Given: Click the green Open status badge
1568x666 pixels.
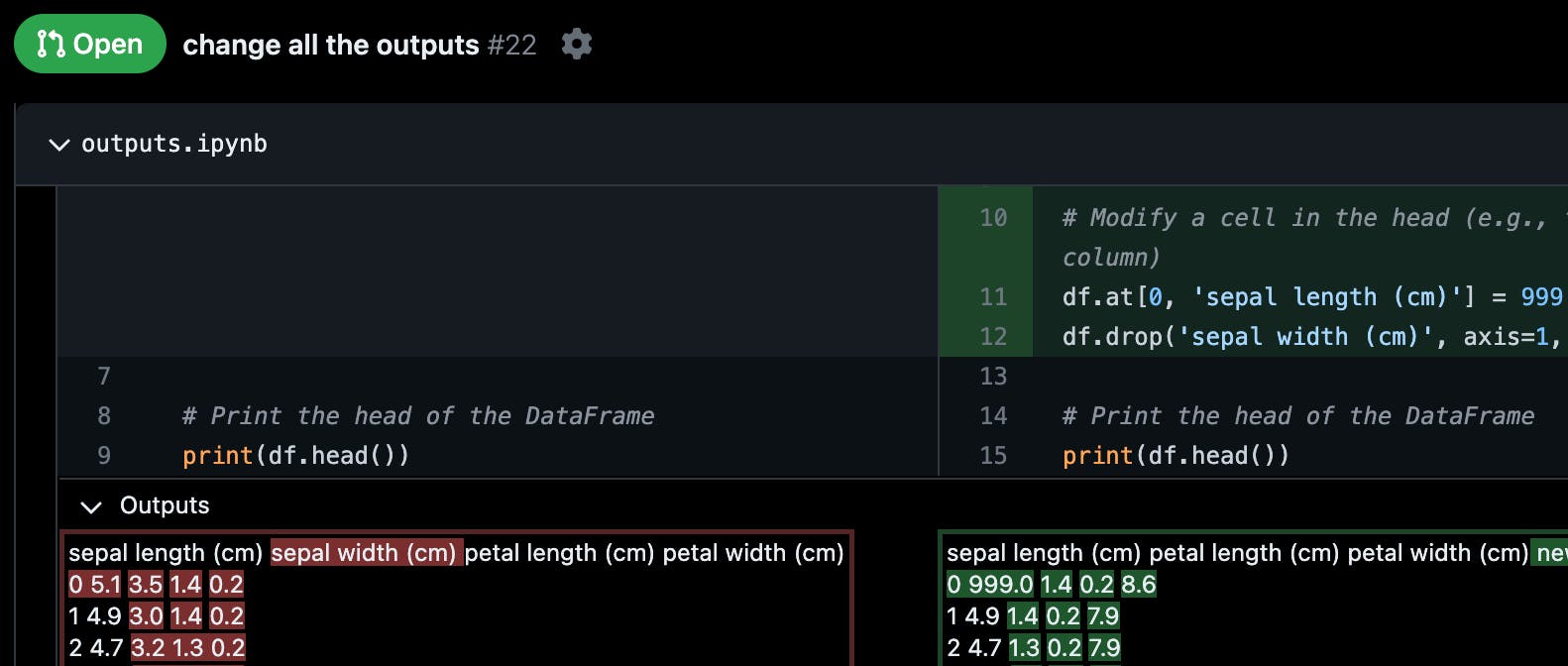Looking at the screenshot, I should point(89,44).
